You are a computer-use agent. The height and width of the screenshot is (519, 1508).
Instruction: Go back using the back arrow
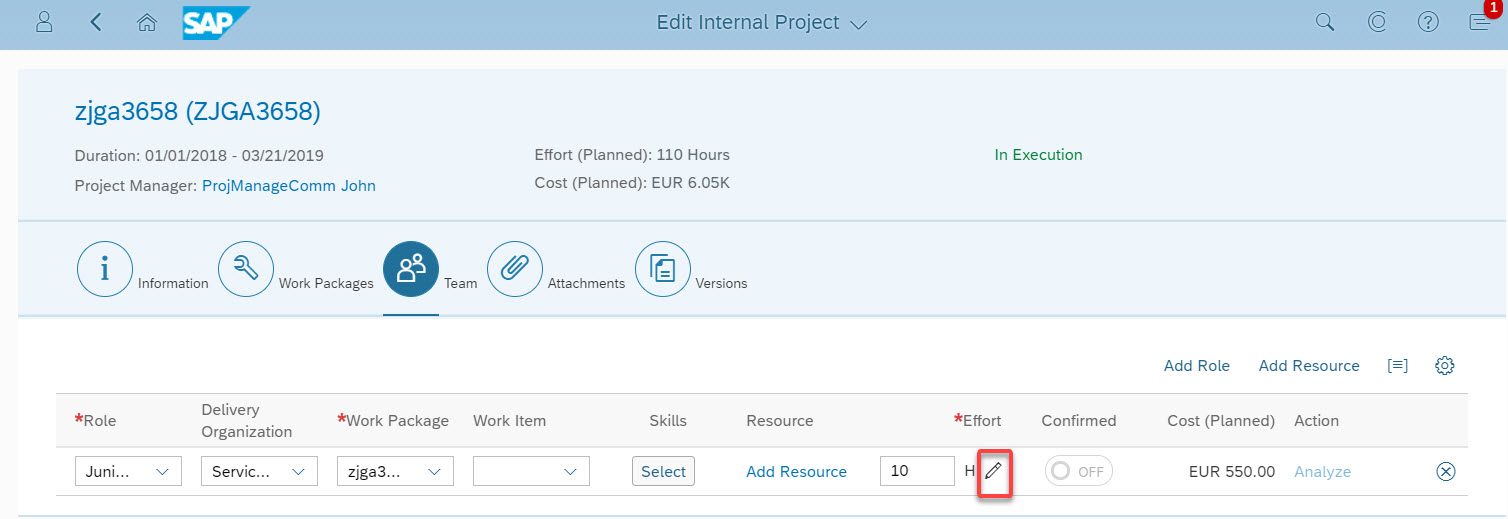point(96,22)
